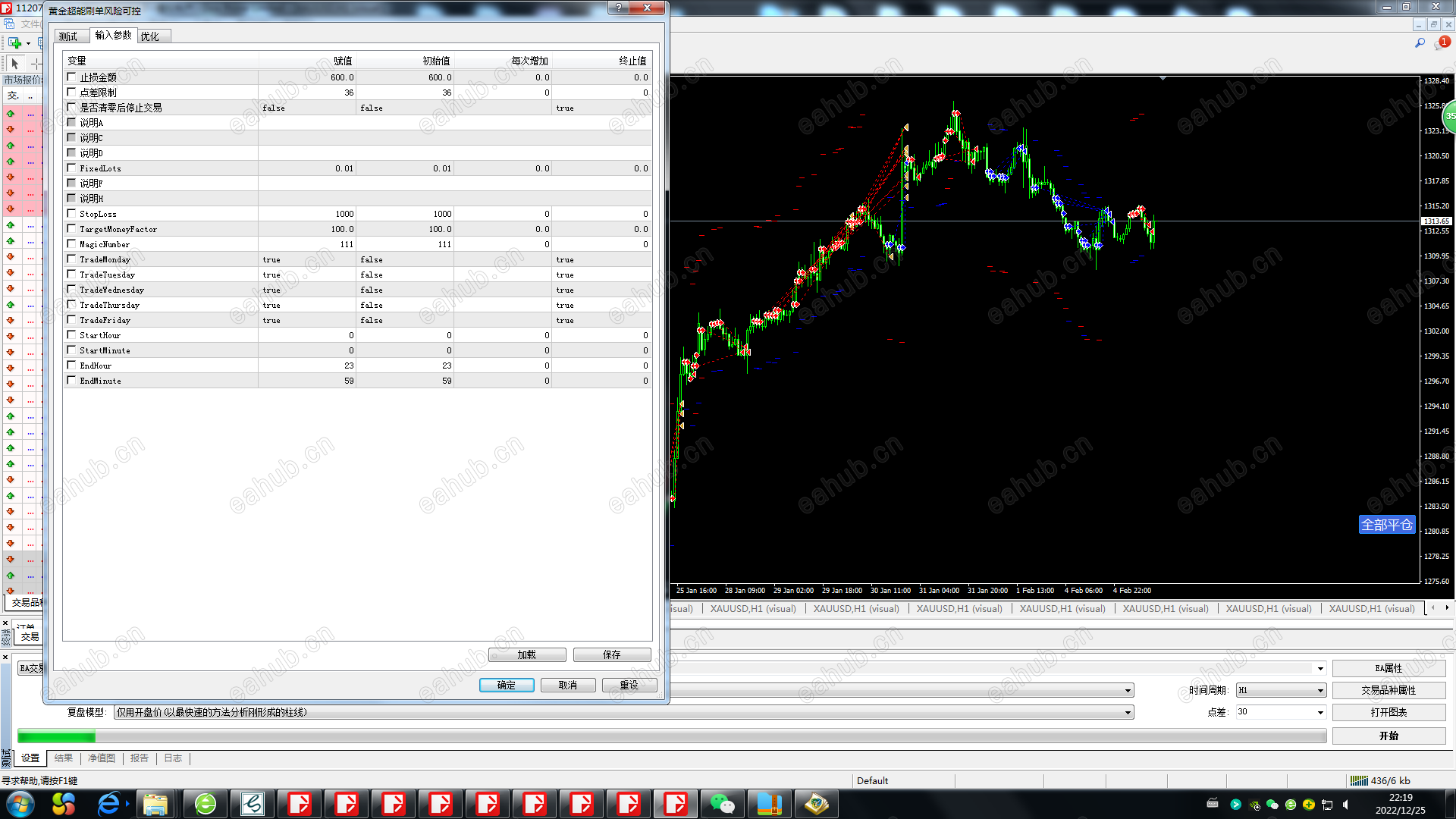Click the dialog help question-mark button
Image resolution: width=1456 pixels, height=819 pixels.
(619, 8)
